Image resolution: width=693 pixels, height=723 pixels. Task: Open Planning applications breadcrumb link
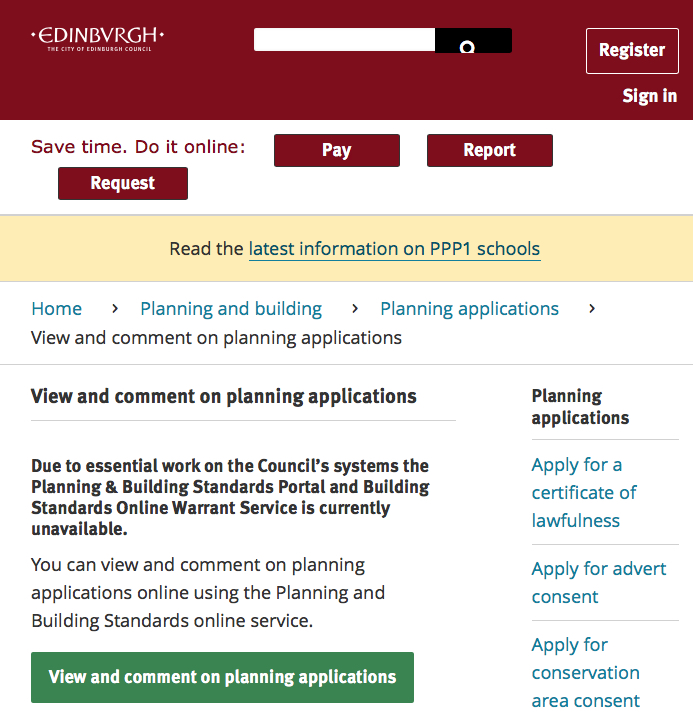469,309
